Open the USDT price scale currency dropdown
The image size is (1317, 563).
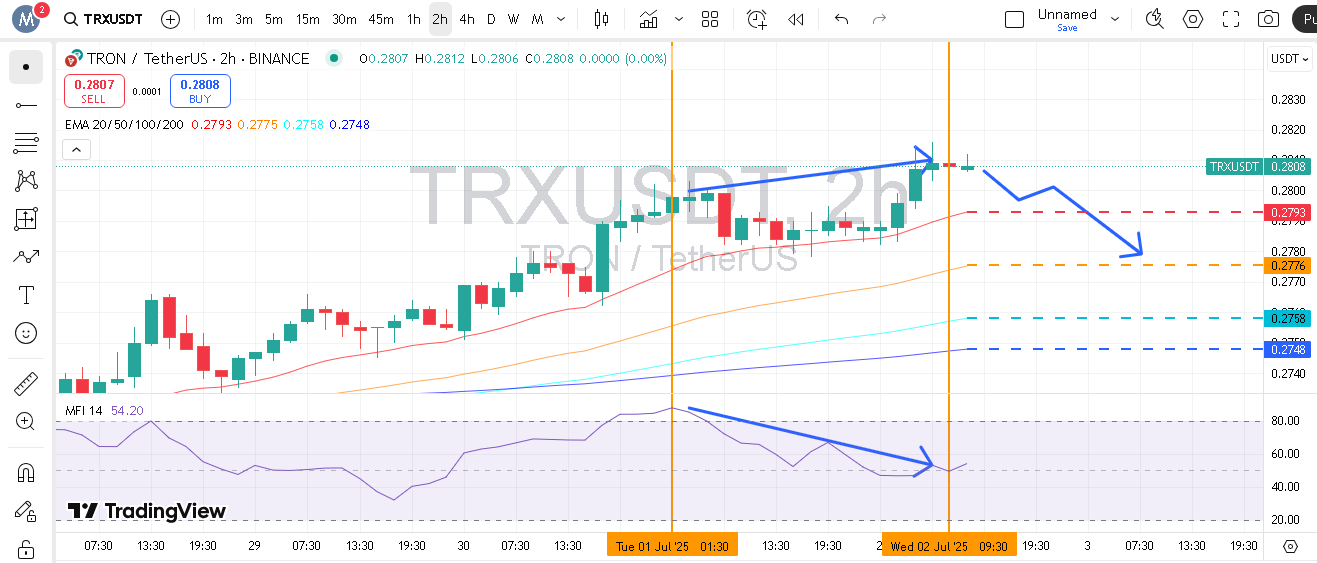pos(1290,59)
